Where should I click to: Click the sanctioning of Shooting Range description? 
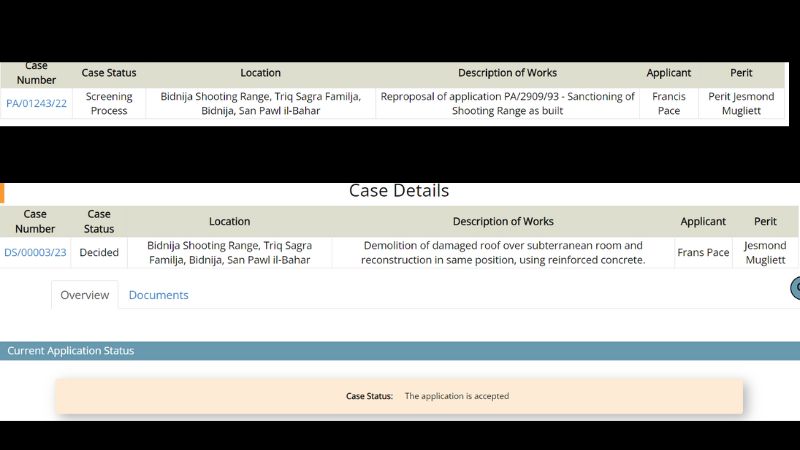tap(507, 104)
